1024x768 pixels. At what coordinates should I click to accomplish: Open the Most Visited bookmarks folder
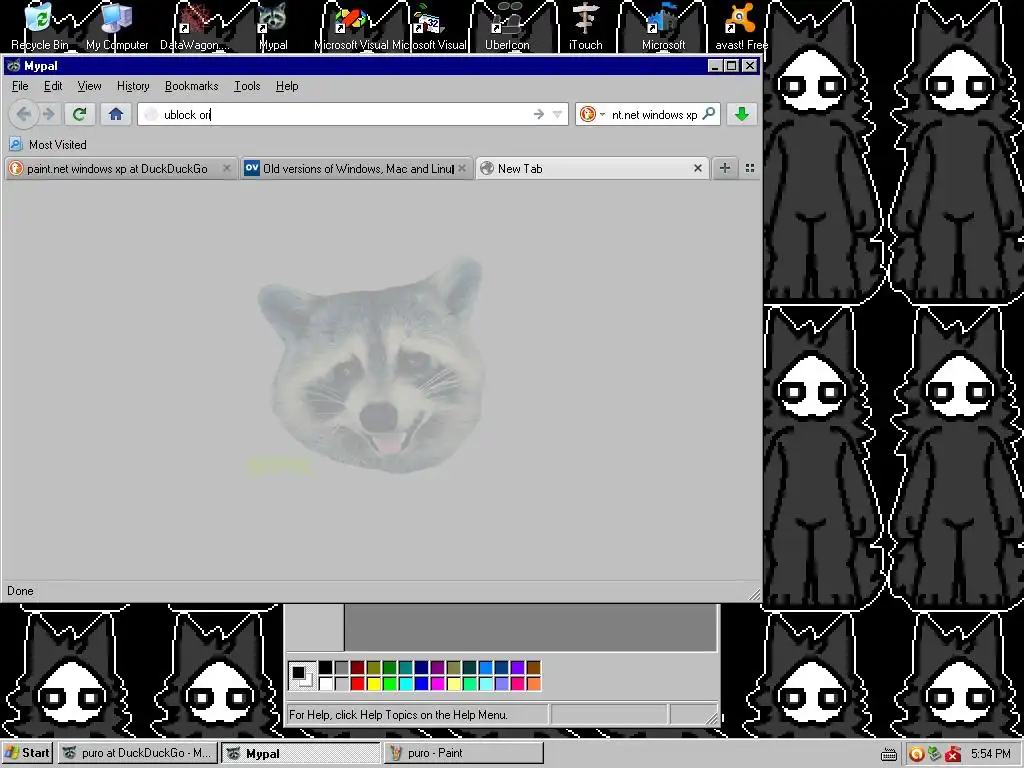pos(48,144)
